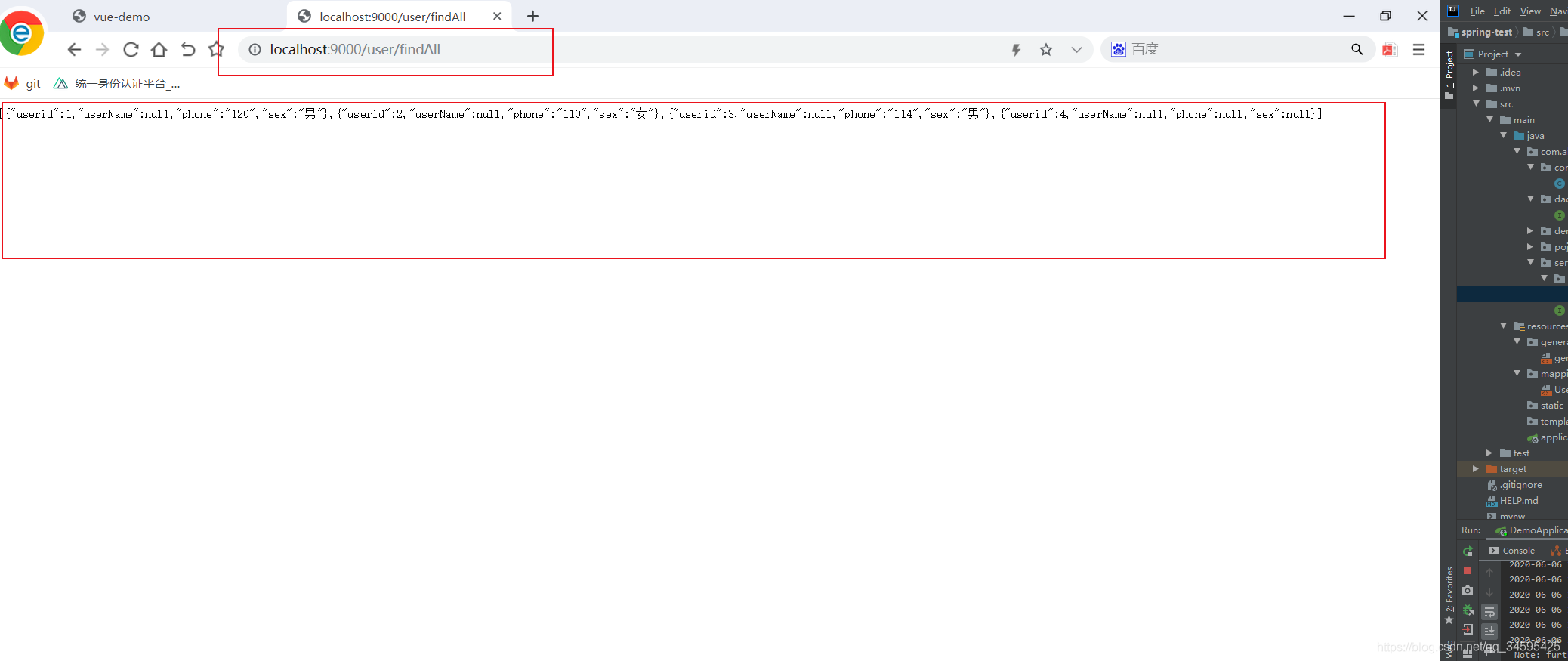Screen dimensions: 1568x661
Task: Open the Console tab in Run panel
Action: pyautogui.click(x=1511, y=551)
